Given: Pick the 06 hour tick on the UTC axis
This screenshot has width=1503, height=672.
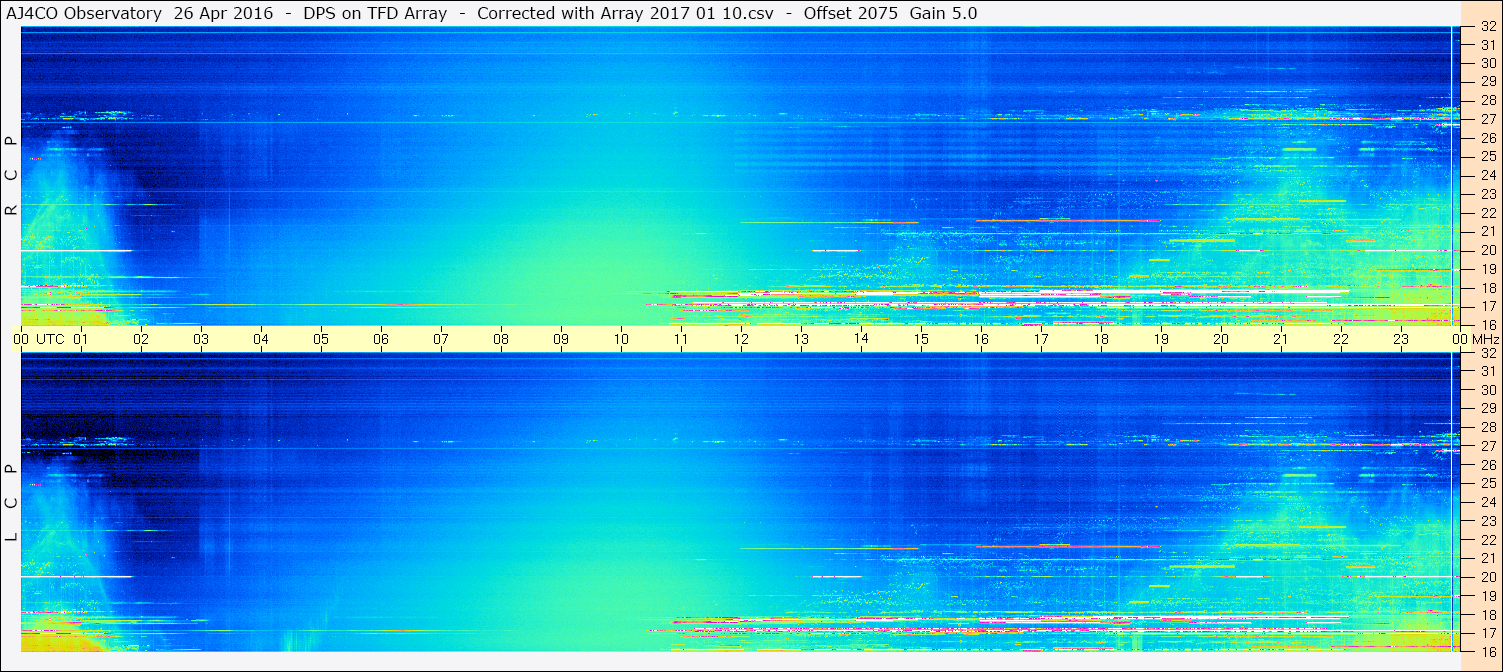Looking at the screenshot, I should [x=381, y=339].
